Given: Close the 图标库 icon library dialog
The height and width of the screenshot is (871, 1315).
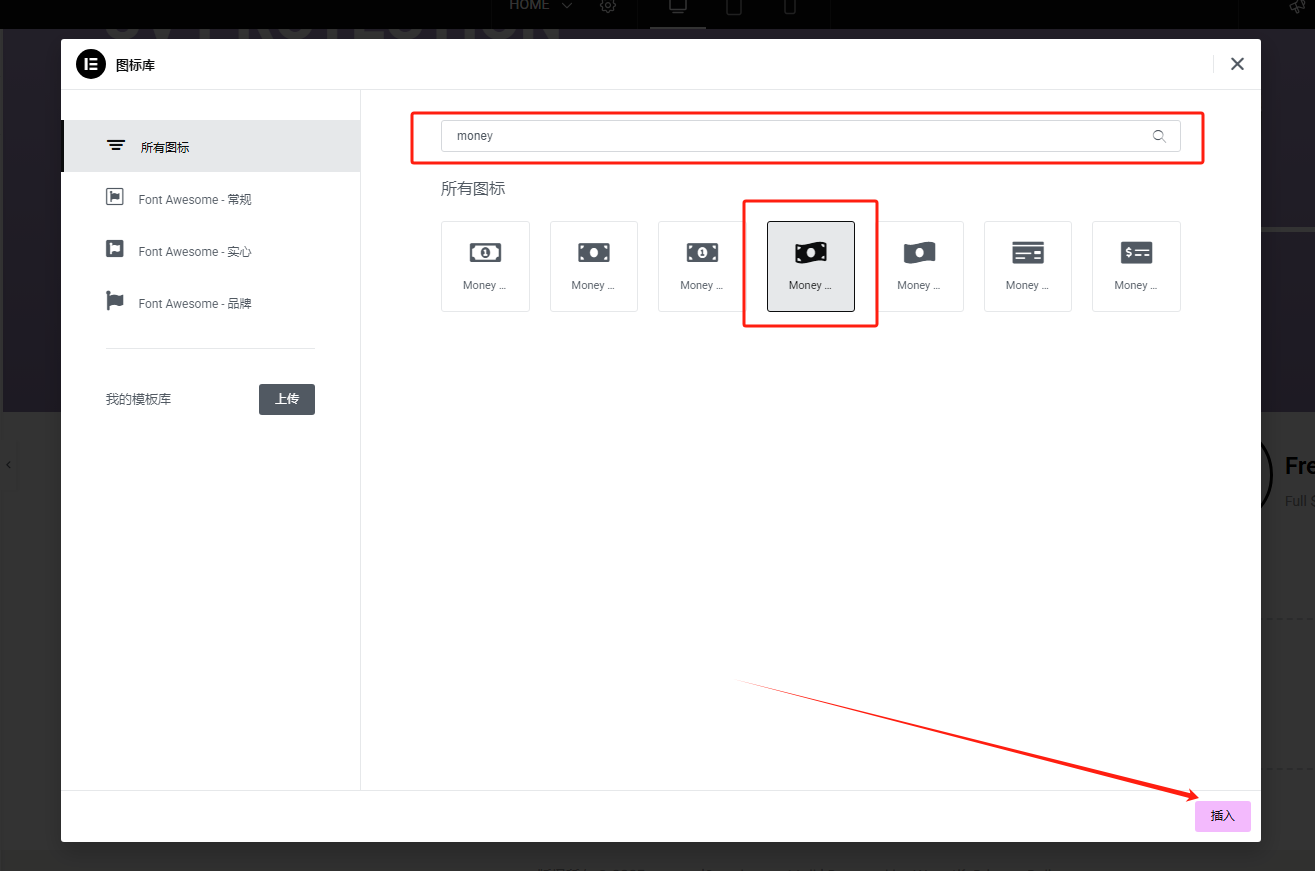Looking at the screenshot, I should [1237, 64].
